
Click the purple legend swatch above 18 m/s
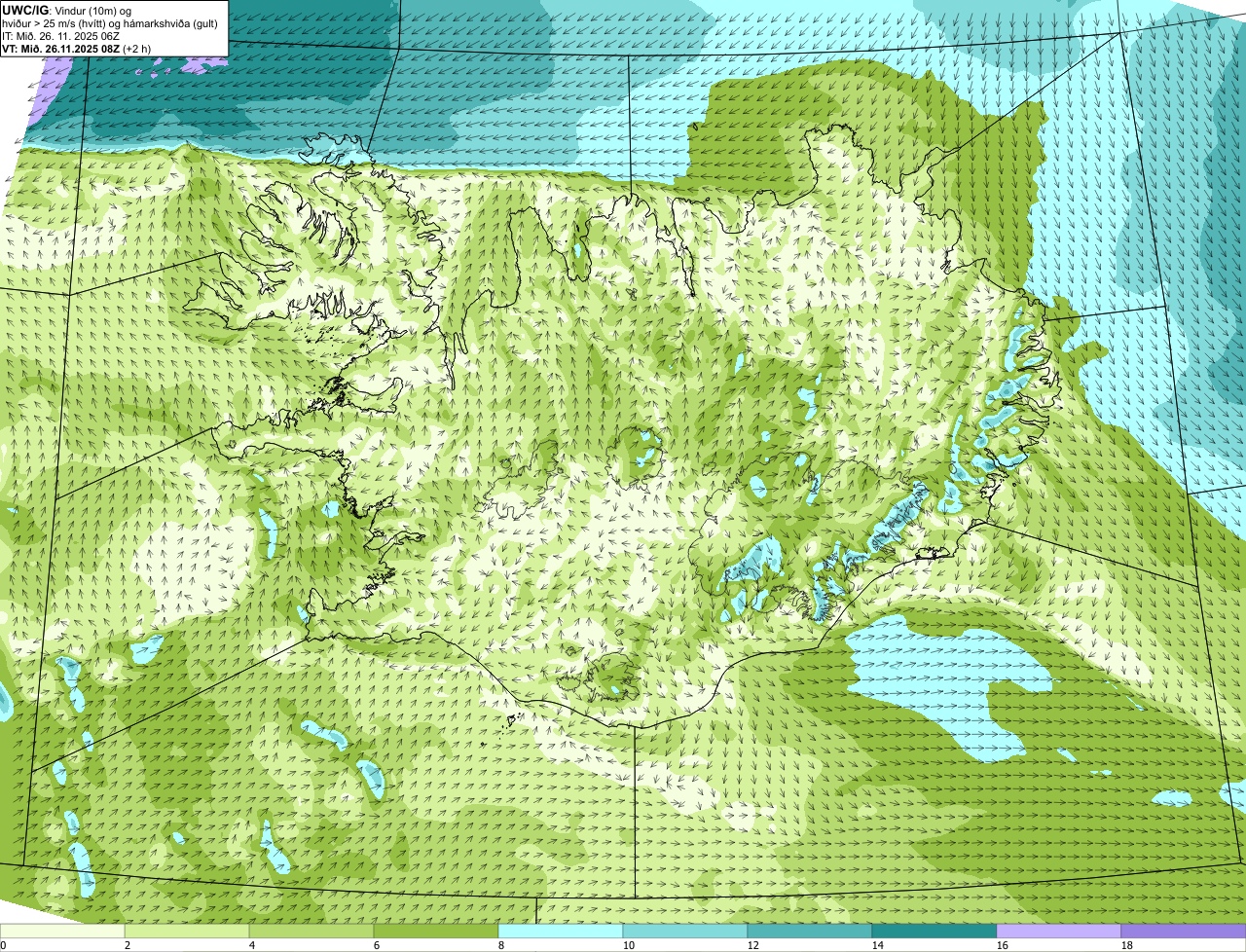(x=1184, y=932)
